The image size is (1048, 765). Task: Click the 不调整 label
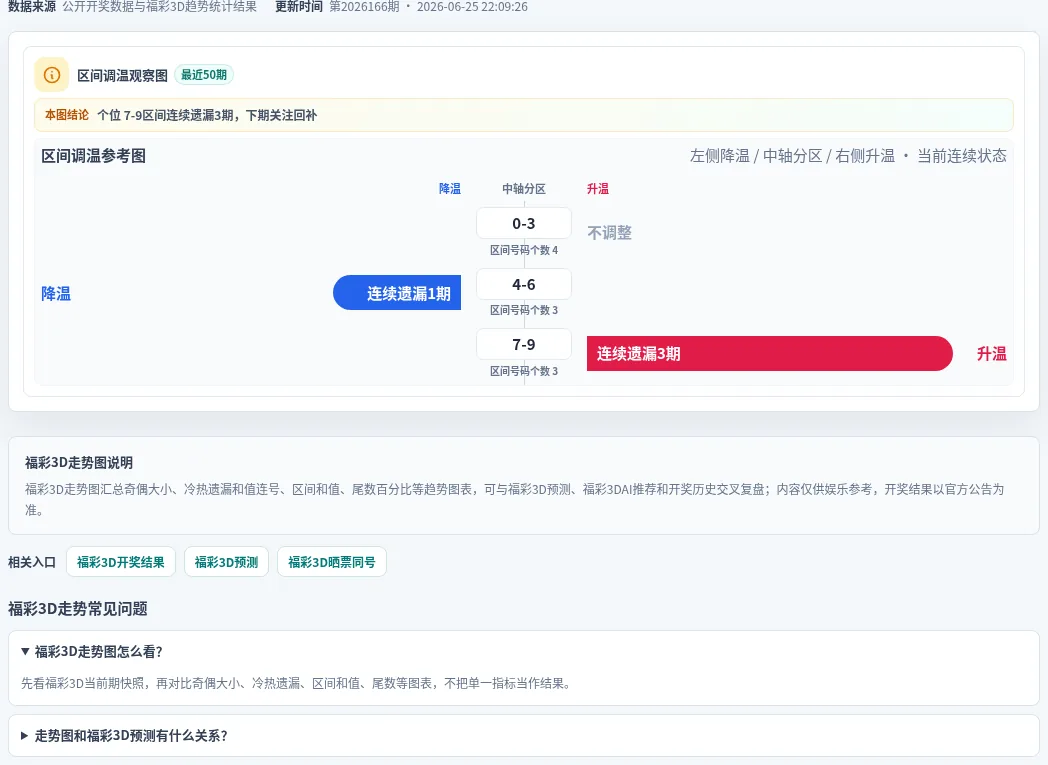pyautogui.click(x=609, y=233)
